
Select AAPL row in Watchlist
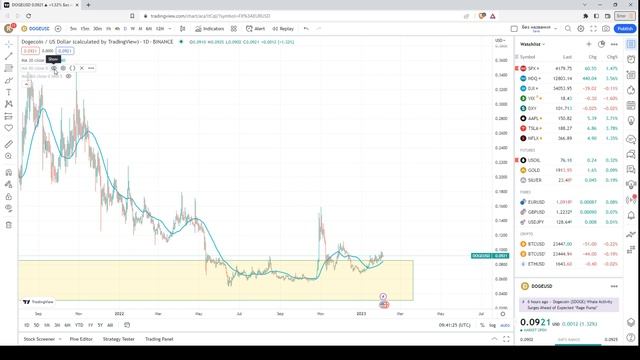pos(569,118)
